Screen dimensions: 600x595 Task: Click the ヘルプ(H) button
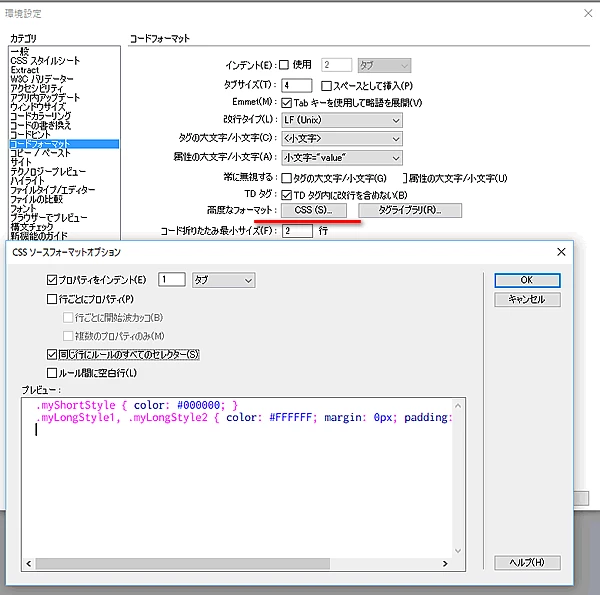[527, 562]
